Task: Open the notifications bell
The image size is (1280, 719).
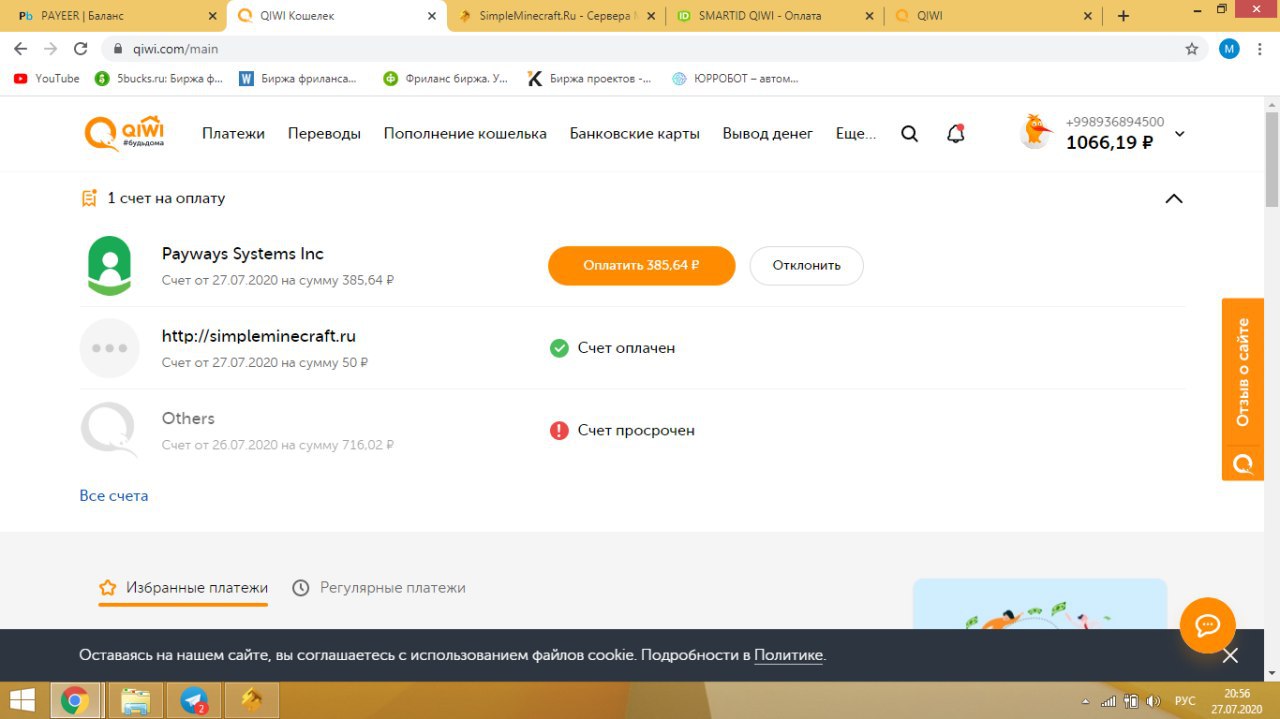Action: click(x=956, y=134)
